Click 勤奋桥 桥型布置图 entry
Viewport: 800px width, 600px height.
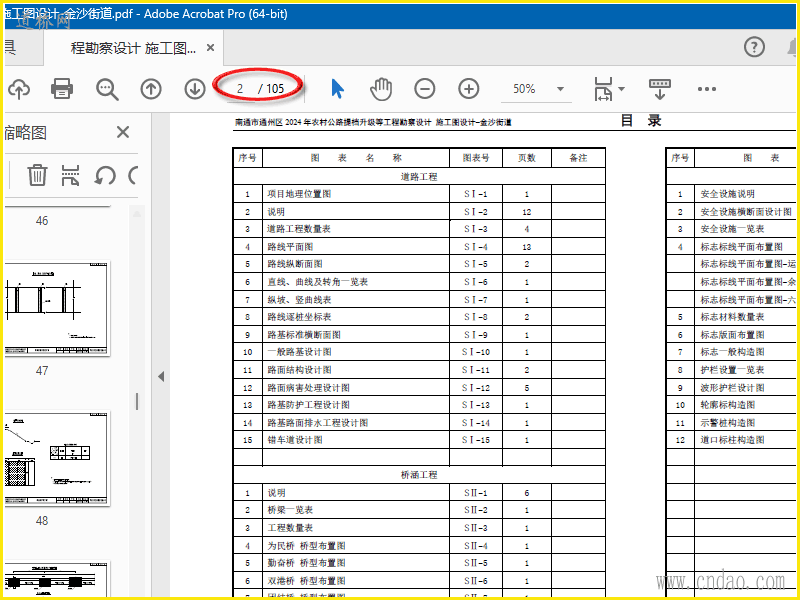coord(307,563)
